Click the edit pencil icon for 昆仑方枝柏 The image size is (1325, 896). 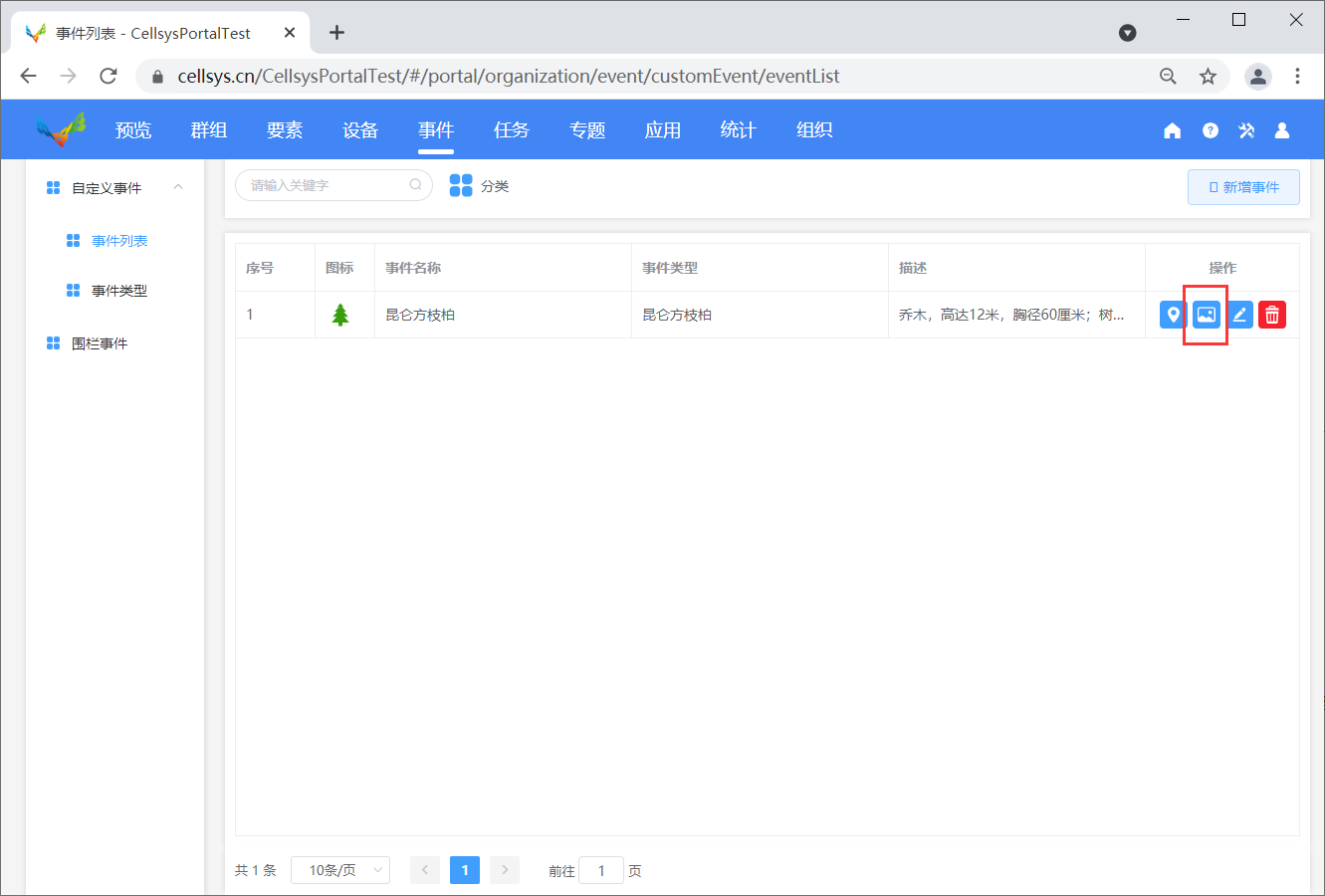1239,315
